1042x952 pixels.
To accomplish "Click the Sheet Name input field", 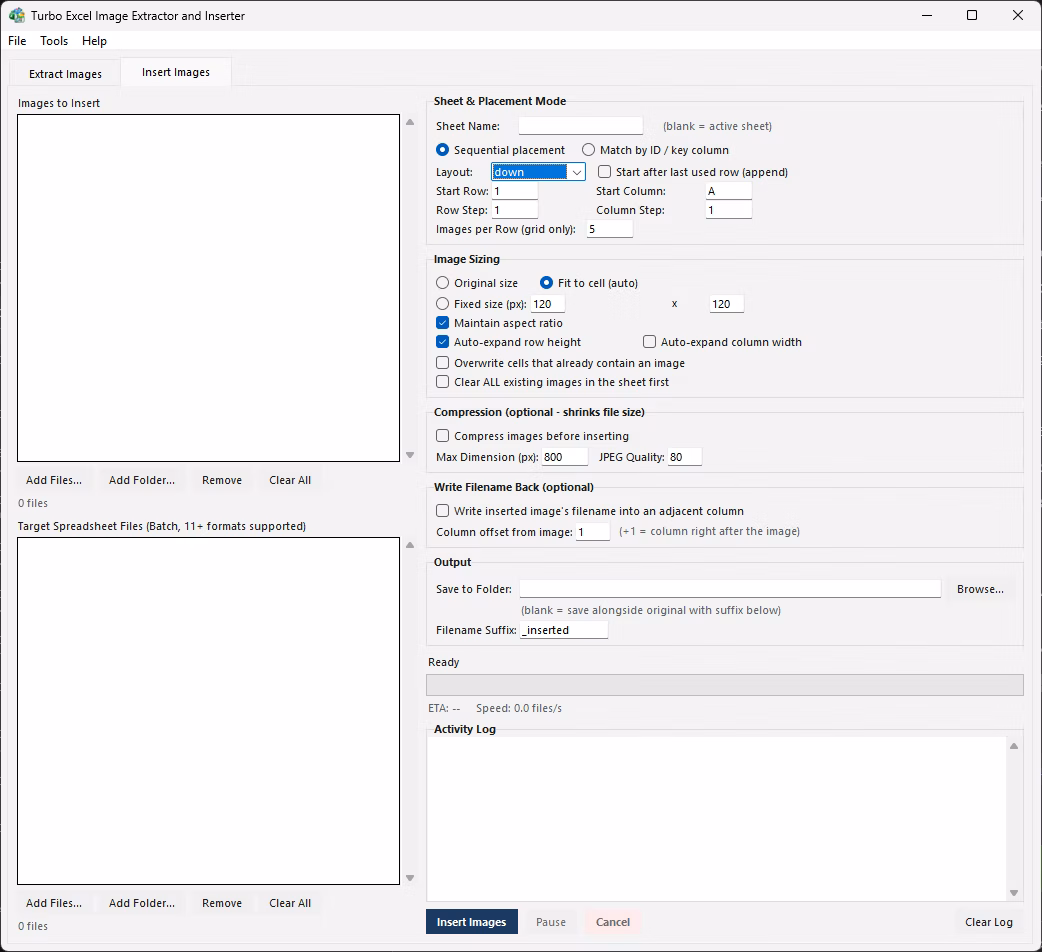I will pyautogui.click(x=580, y=126).
